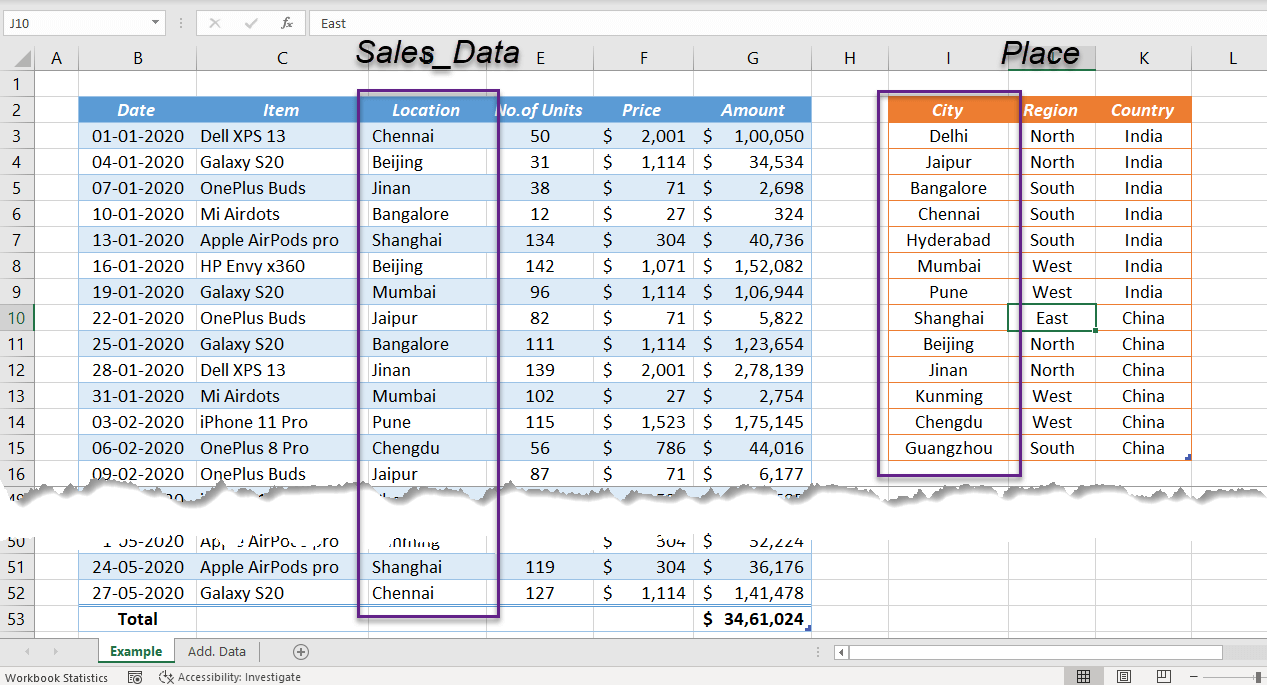The width and height of the screenshot is (1267, 685).
Task: Switch to the Example sheet tab
Action: coord(135,651)
